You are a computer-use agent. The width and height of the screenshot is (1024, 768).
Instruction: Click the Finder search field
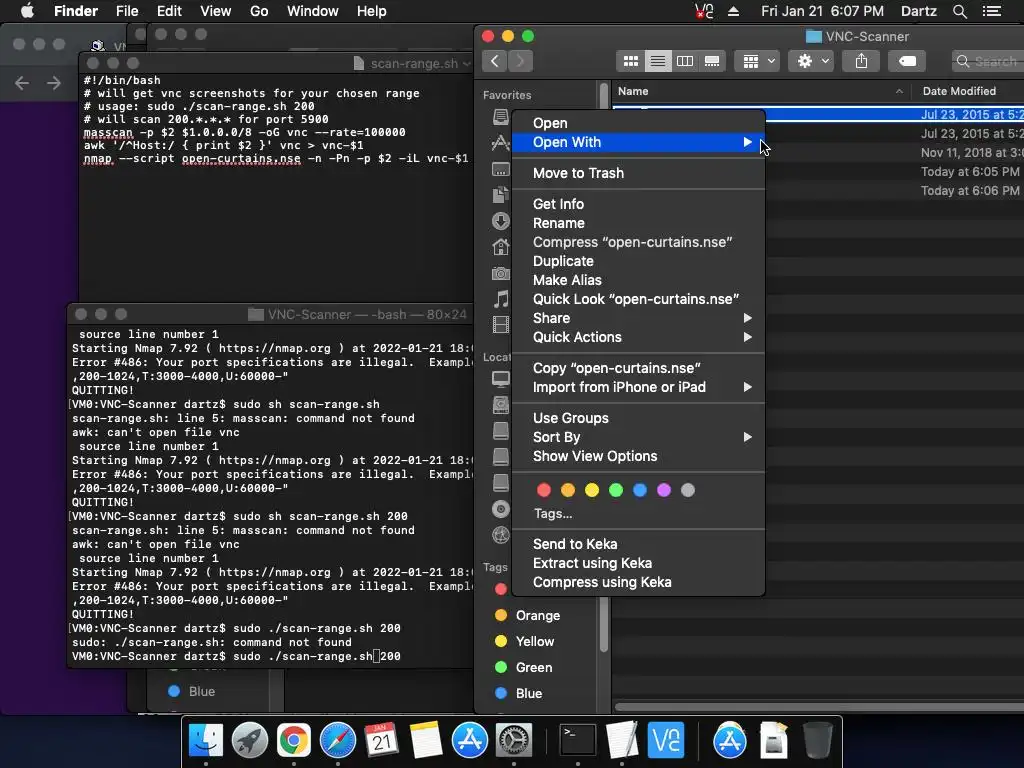[x=987, y=61]
